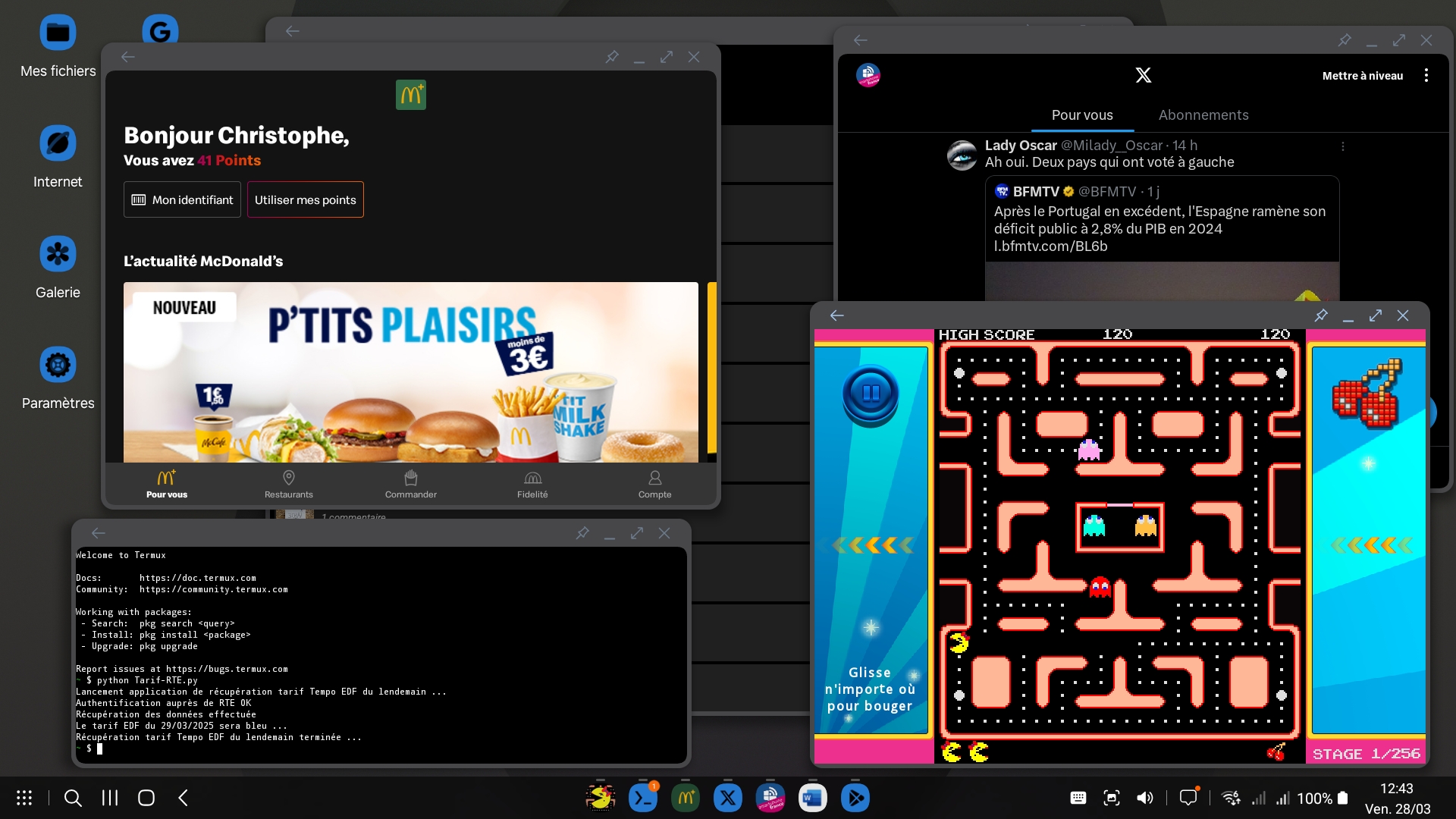Open notifications bubble in tray
The image size is (1456, 819).
[x=1188, y=798]
